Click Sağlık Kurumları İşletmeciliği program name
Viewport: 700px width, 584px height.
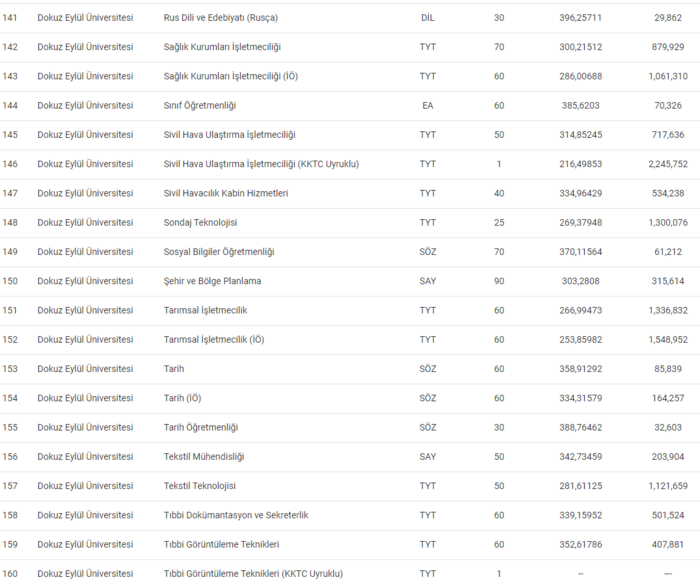click(x=222, y=47)
